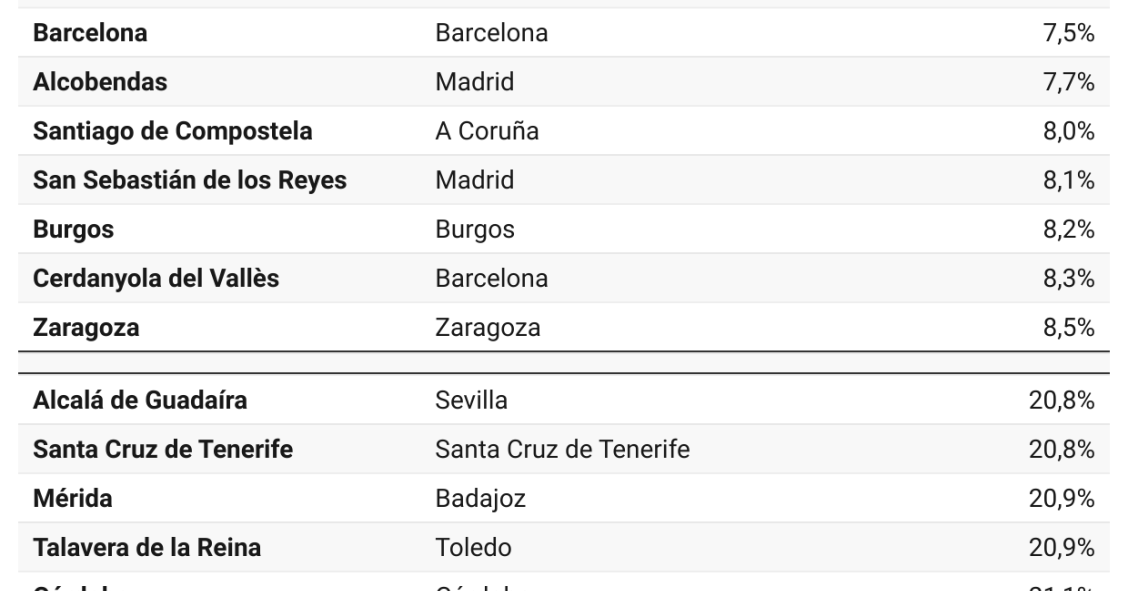Select the Sevilla province cell
The height and width of the screenshot is (591, 1128).
471,400
